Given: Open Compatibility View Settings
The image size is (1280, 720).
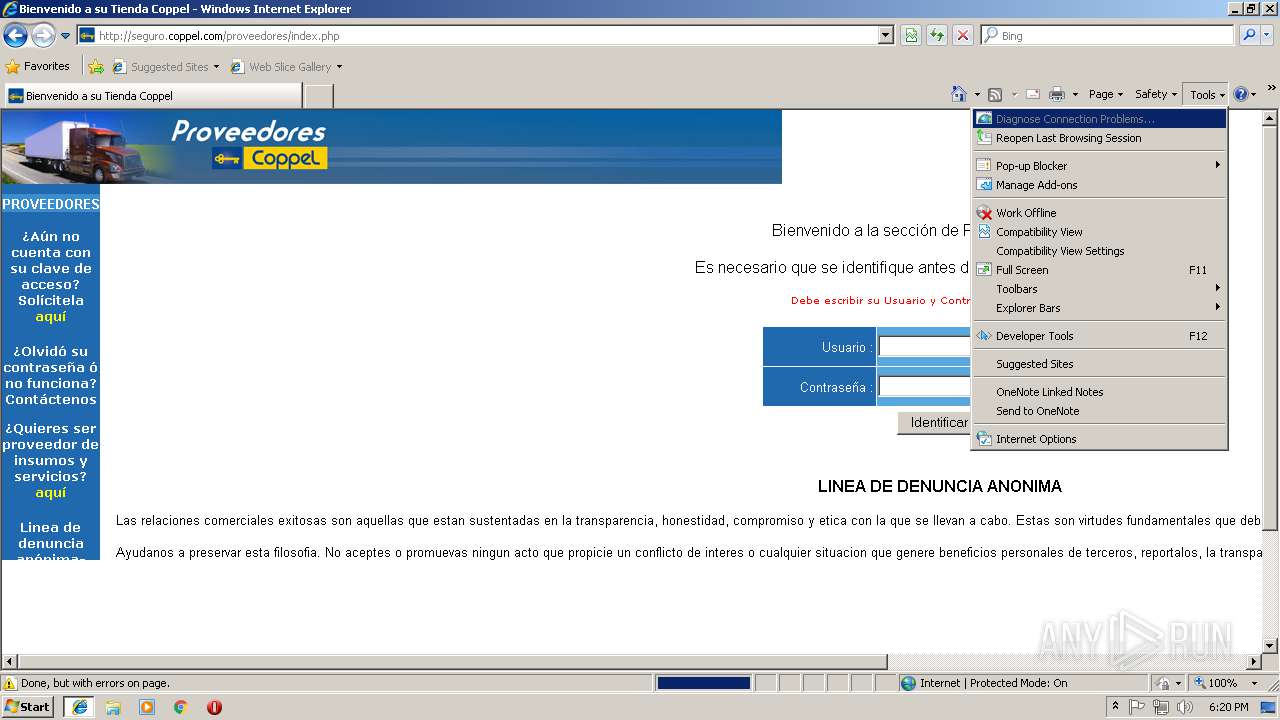Looking at the screenshot, I should (x=1099, y=251).
